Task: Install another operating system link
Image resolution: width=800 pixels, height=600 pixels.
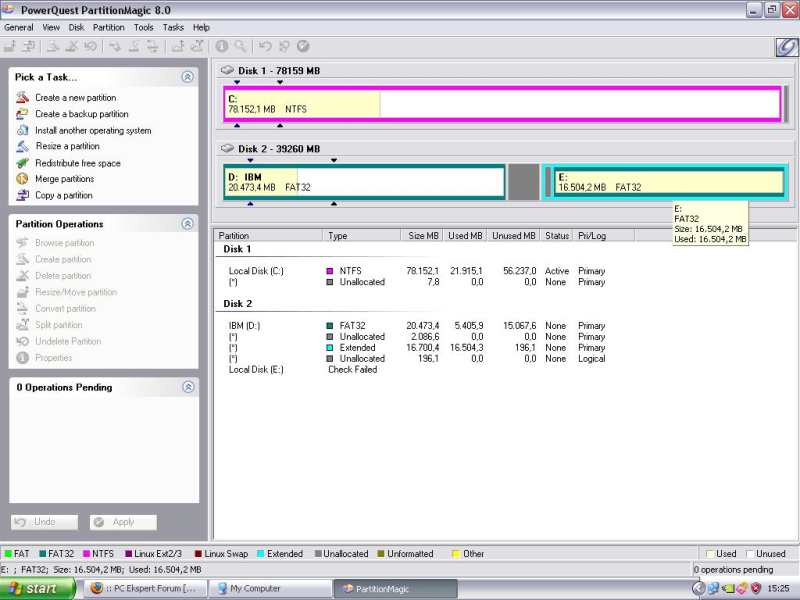Action: tap(93, 130)
